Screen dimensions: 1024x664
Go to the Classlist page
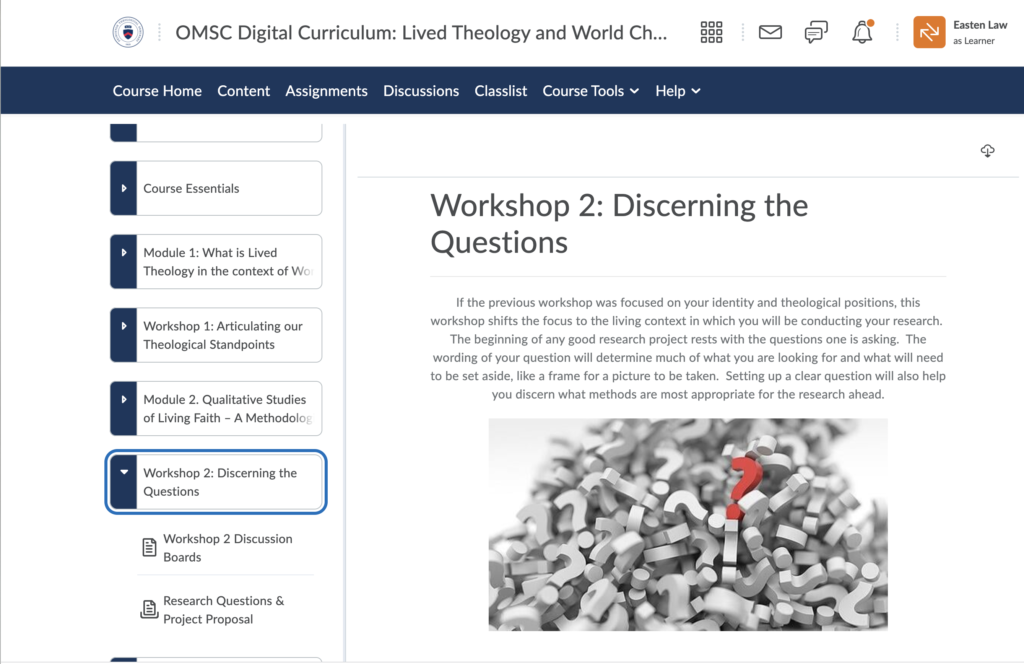500,90
